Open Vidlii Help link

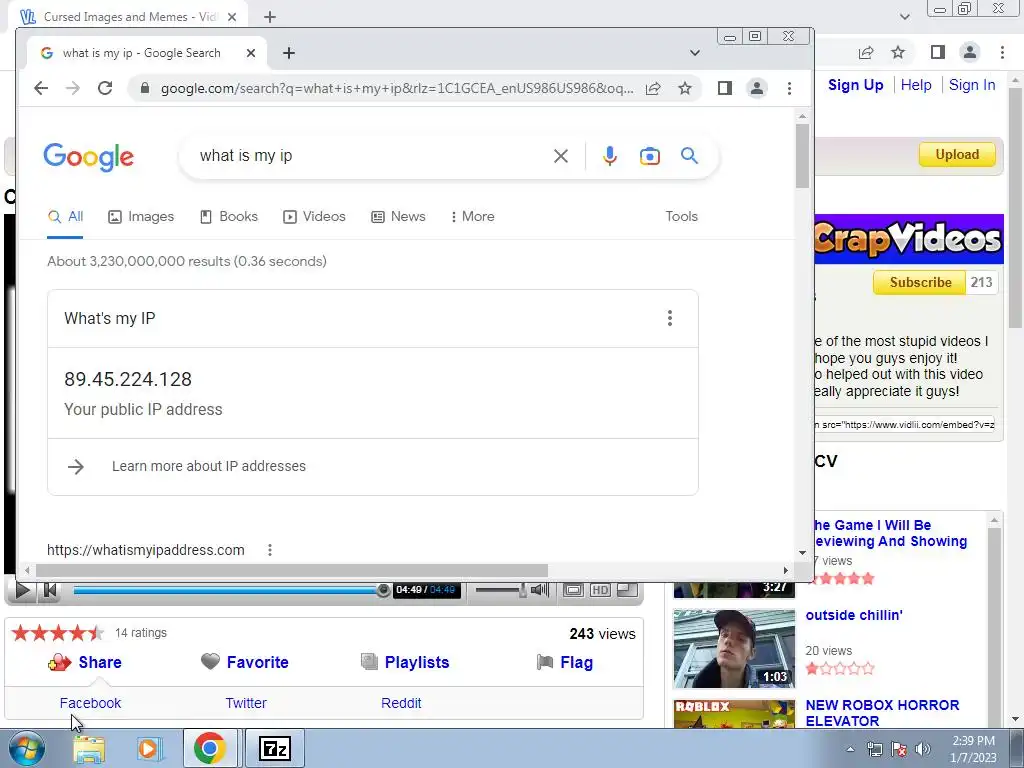916,85
